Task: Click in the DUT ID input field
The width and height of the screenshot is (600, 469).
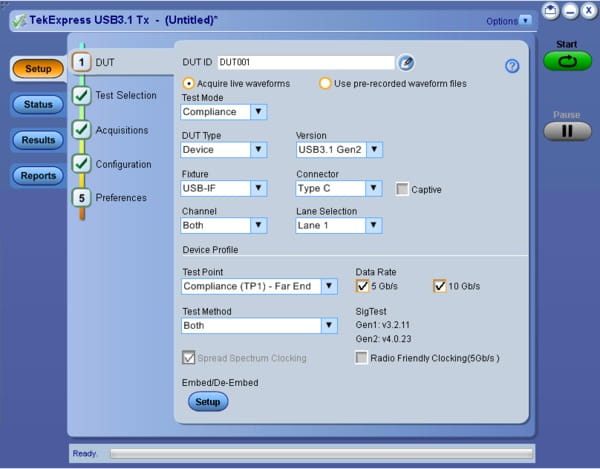Action: 306,62
